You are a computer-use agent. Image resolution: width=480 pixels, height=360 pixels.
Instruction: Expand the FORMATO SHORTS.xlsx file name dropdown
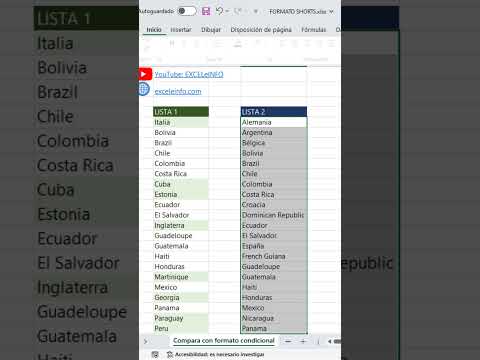click(332, 12)
